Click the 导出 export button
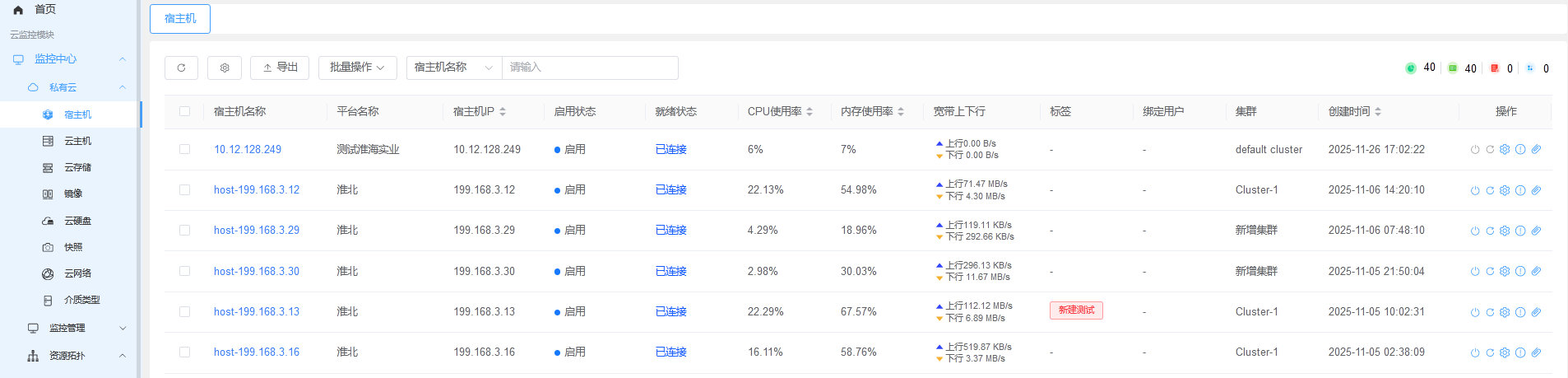 coord(280,68)
